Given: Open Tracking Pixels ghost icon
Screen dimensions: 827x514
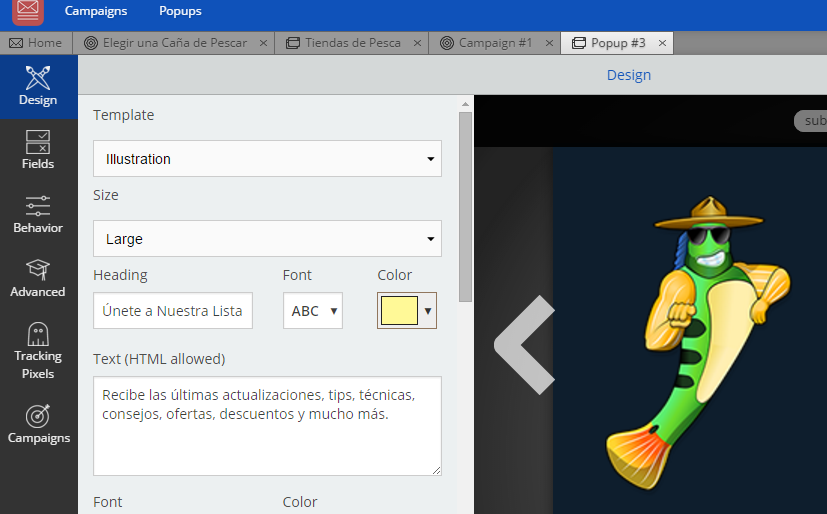Looking at the screenshot, I should 38,351.
